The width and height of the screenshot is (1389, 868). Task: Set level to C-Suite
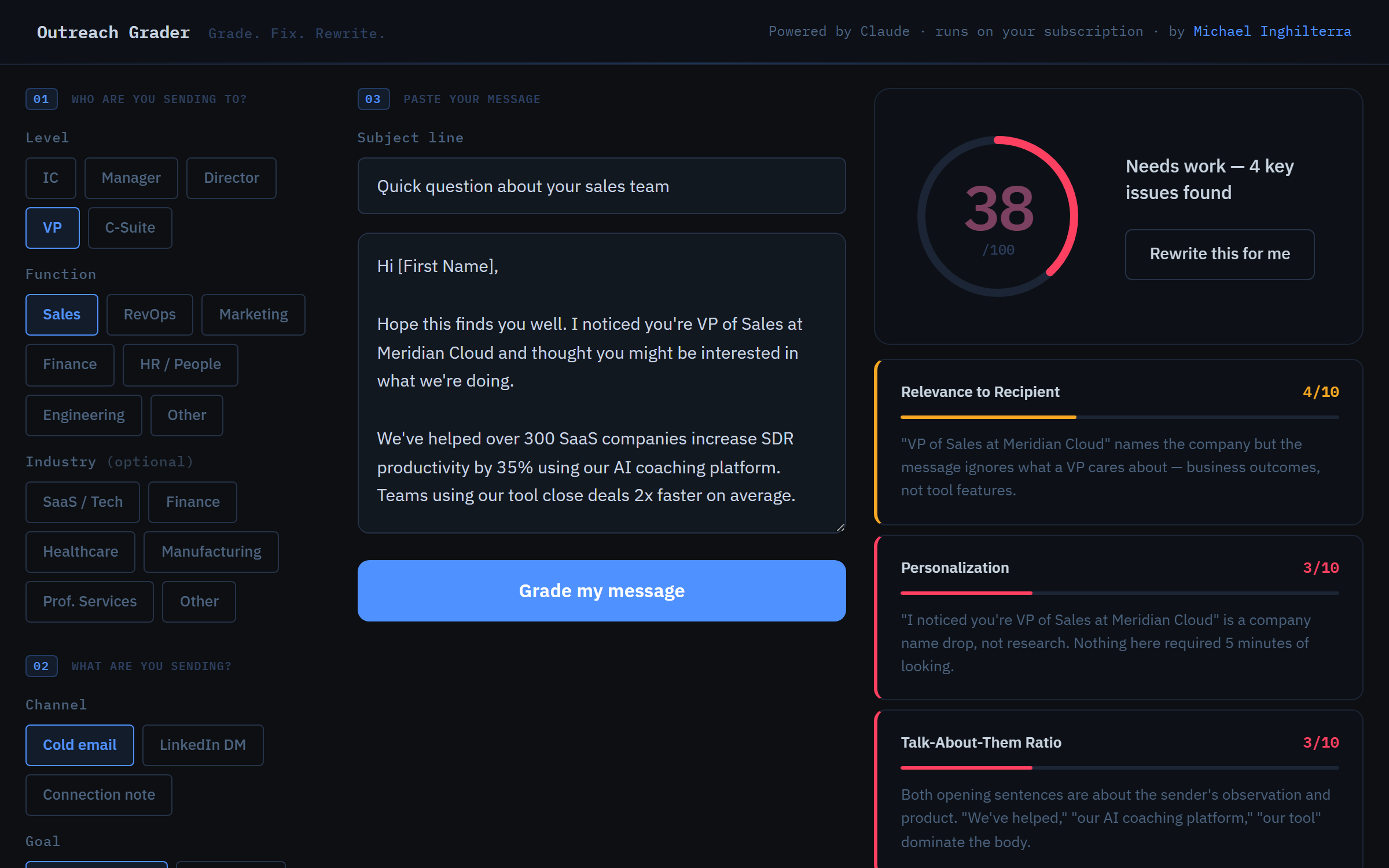130,227
